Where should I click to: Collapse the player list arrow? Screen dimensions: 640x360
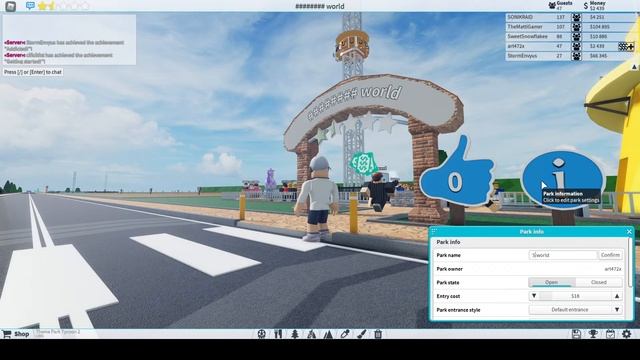tap(635, 67)
